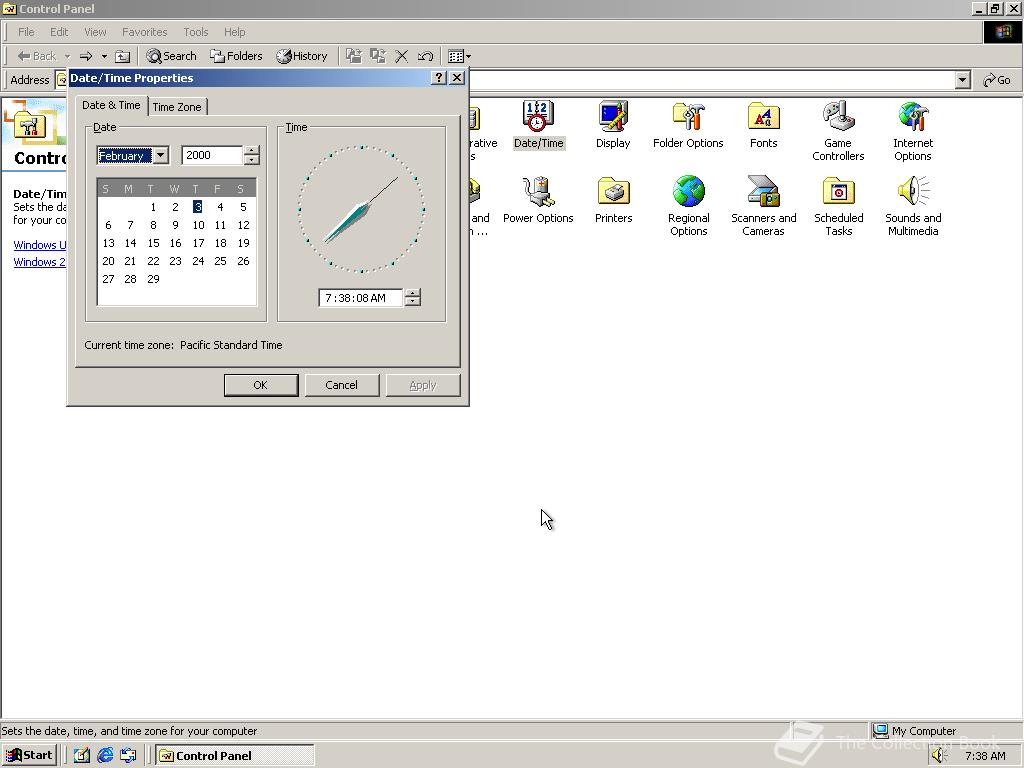Viewport: 1024px width, 768px height.
Task: Follow the Windows Update link
Action: tap(39, 244)
